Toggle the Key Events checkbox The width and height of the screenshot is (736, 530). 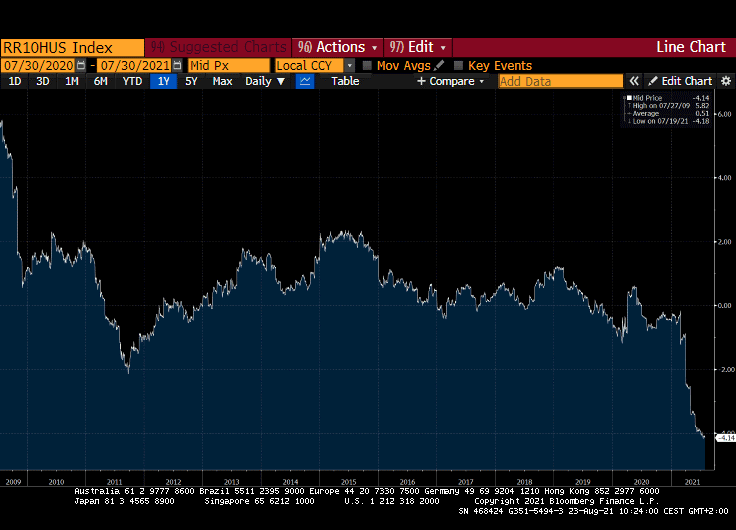coord(459,65)
